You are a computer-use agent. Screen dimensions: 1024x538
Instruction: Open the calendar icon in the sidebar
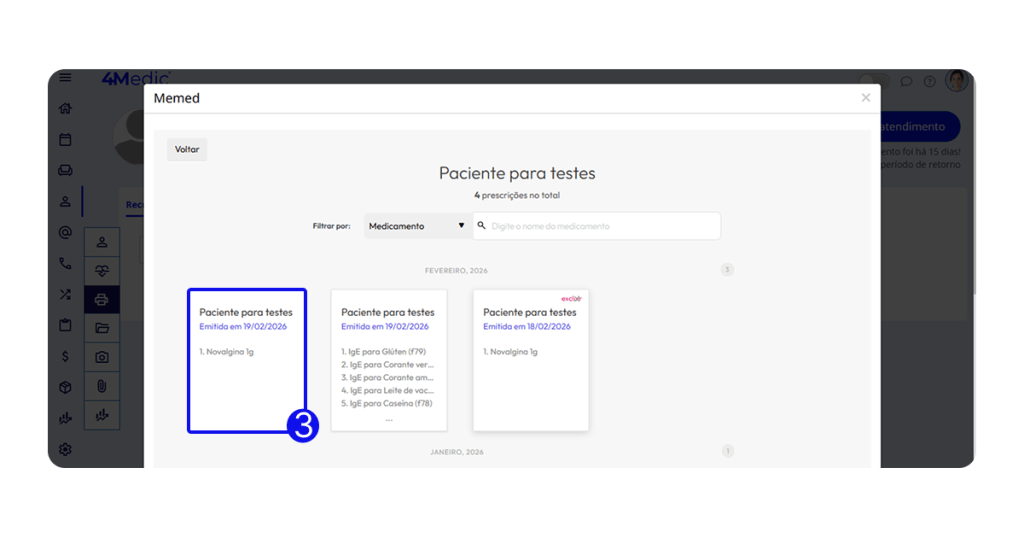click(x=65, y=140)
